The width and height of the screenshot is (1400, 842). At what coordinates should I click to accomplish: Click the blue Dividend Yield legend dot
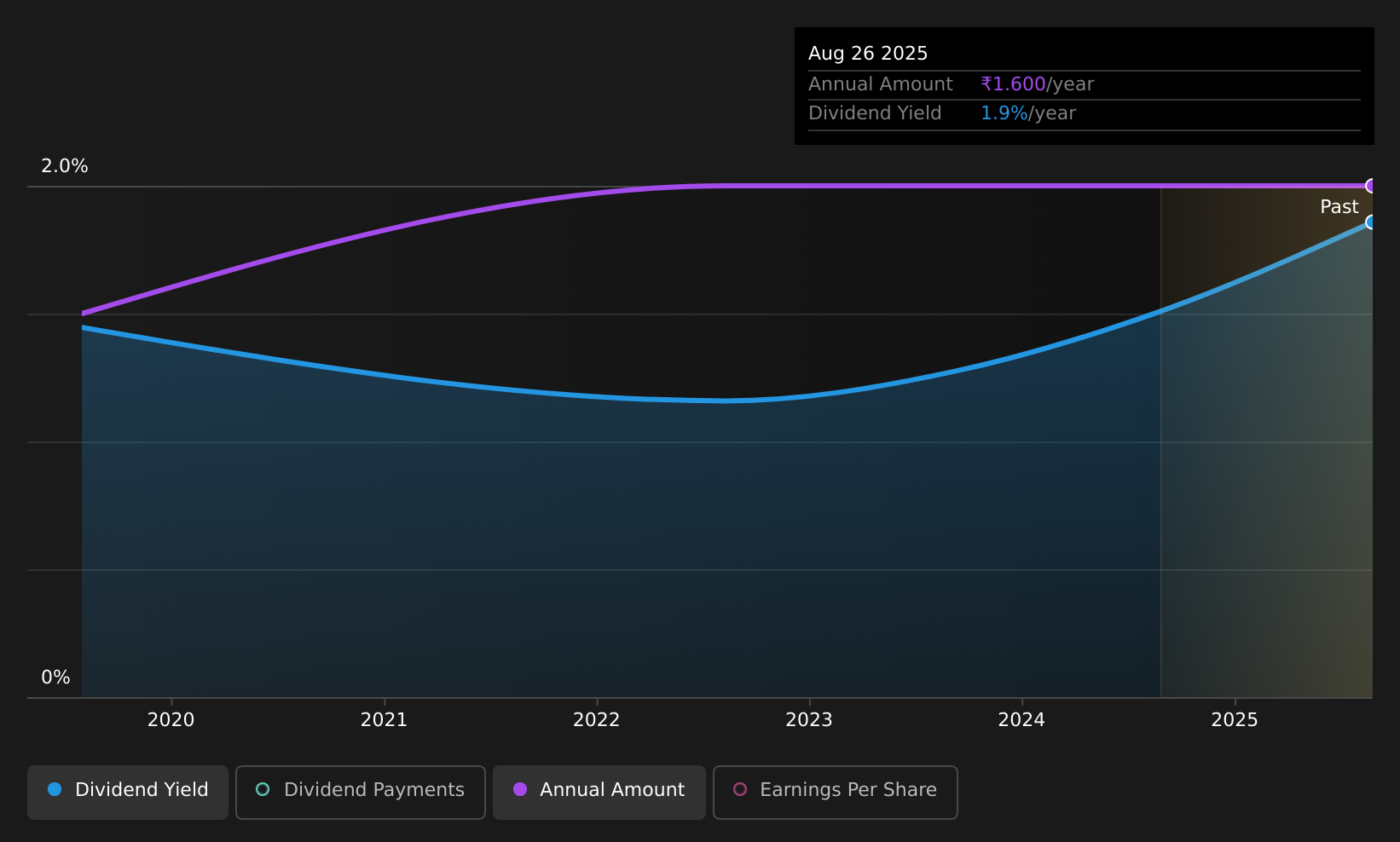(x=55, y=789)
